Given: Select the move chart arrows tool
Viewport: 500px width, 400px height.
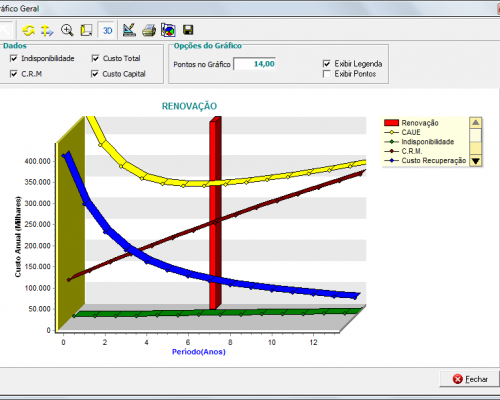Looking at the screenshot, I should [47, 30].
